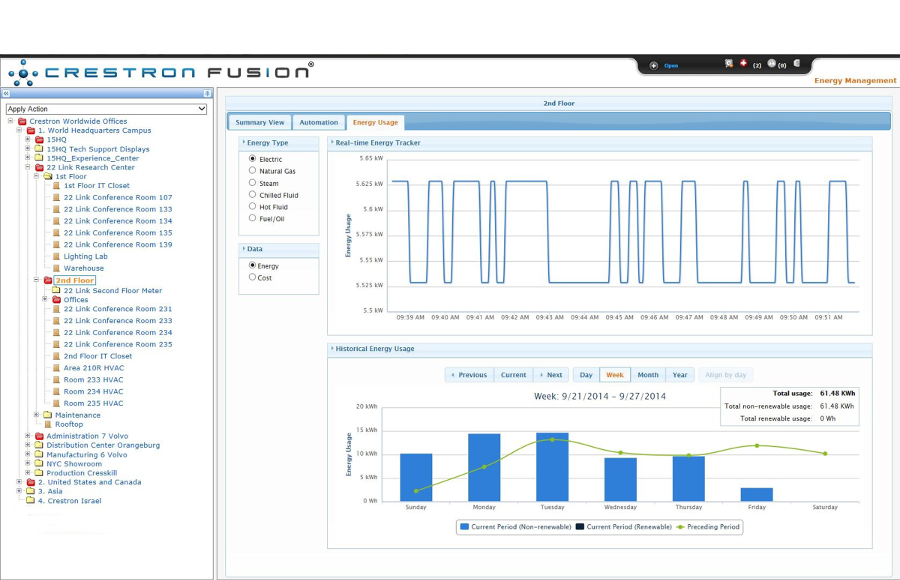Select the Fuel/Oil energy type
Image resolution: width=900 pixels, height=580 pixels.
click(x=253, y=218)
